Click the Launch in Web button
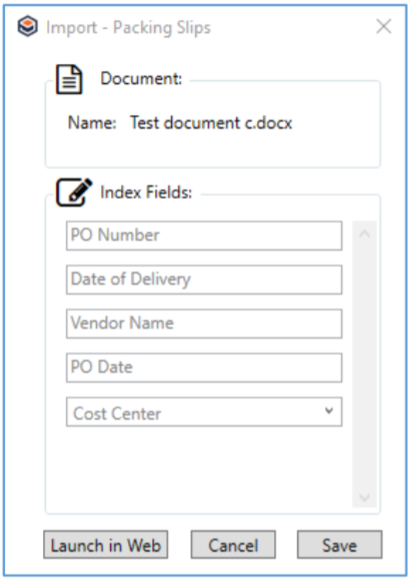The height and width of the screenshot is (580, 410). [105, 544]
